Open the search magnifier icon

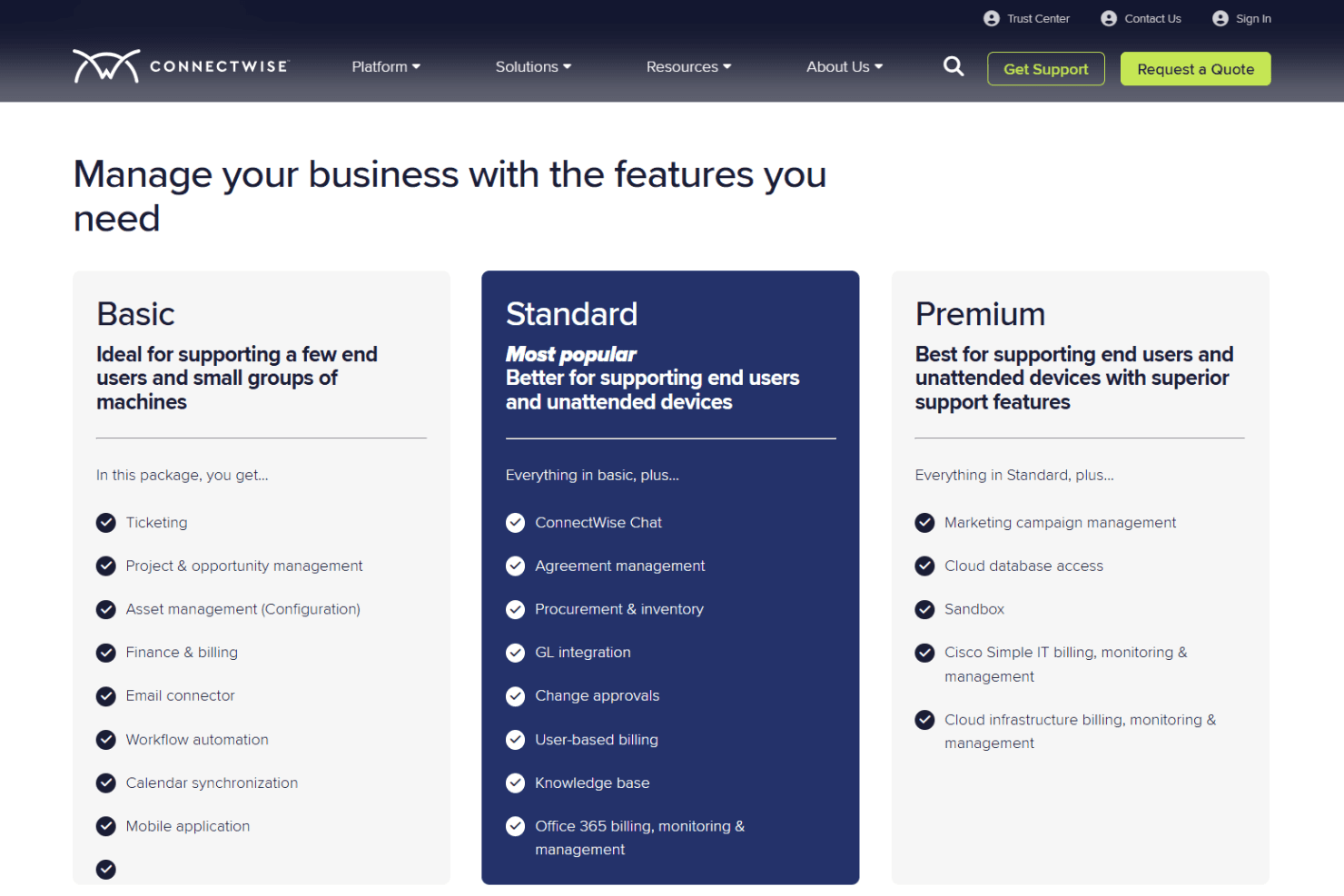point(953,66)
